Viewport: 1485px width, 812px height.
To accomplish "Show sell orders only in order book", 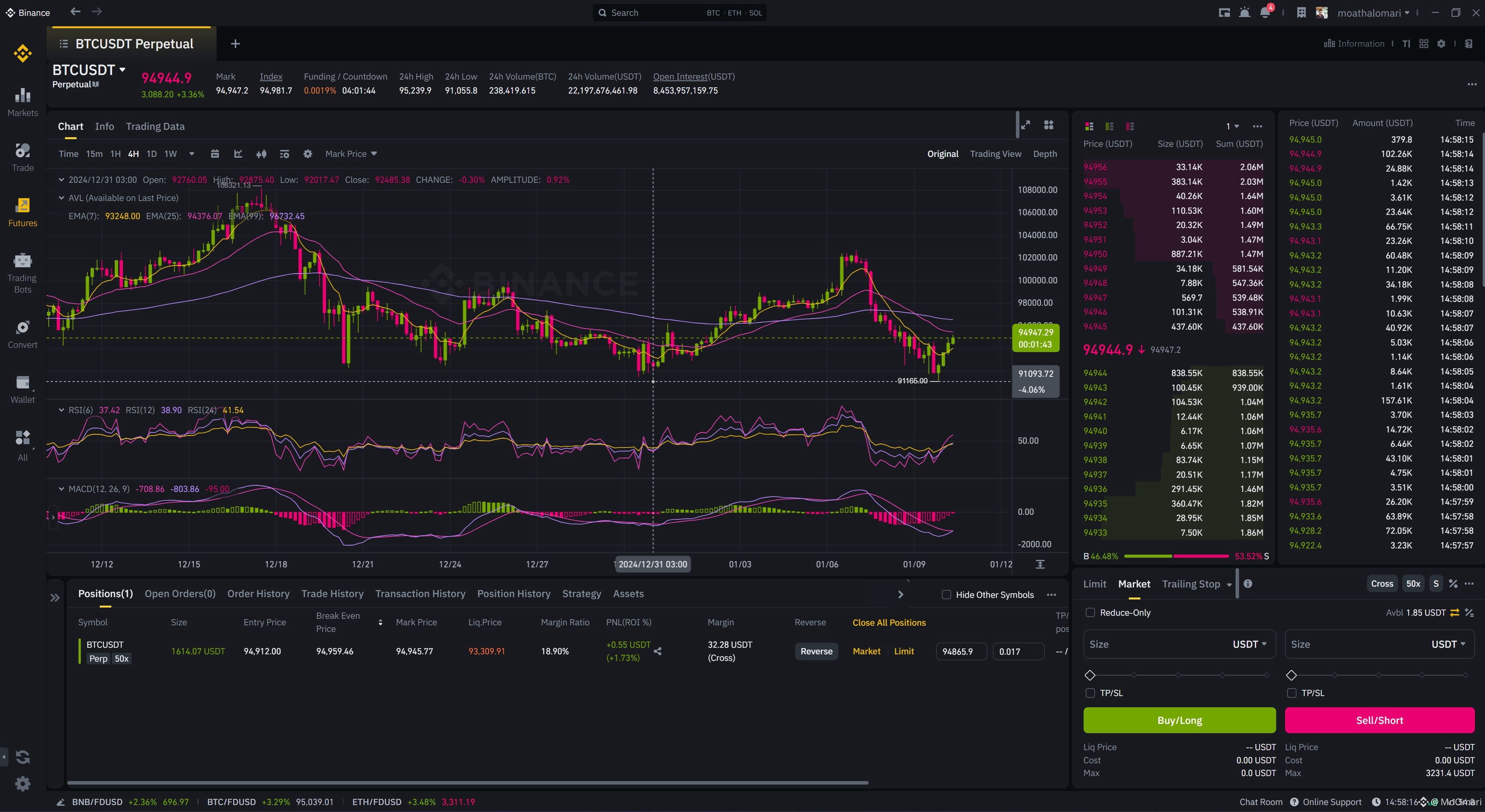I will (x=1130, y=126).
